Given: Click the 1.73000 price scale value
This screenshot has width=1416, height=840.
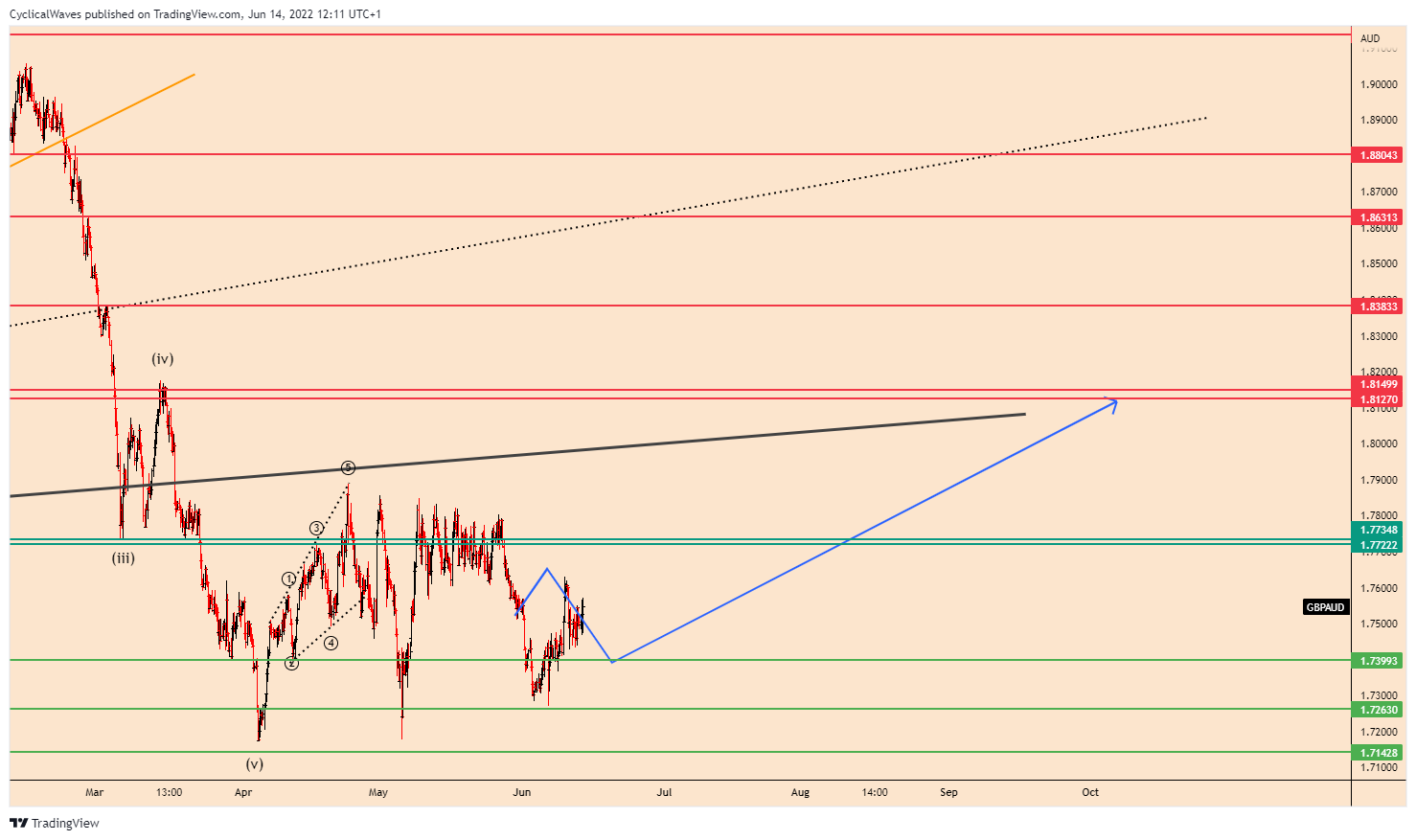Looking at the screenshot, I should (x=1379, y=696).
